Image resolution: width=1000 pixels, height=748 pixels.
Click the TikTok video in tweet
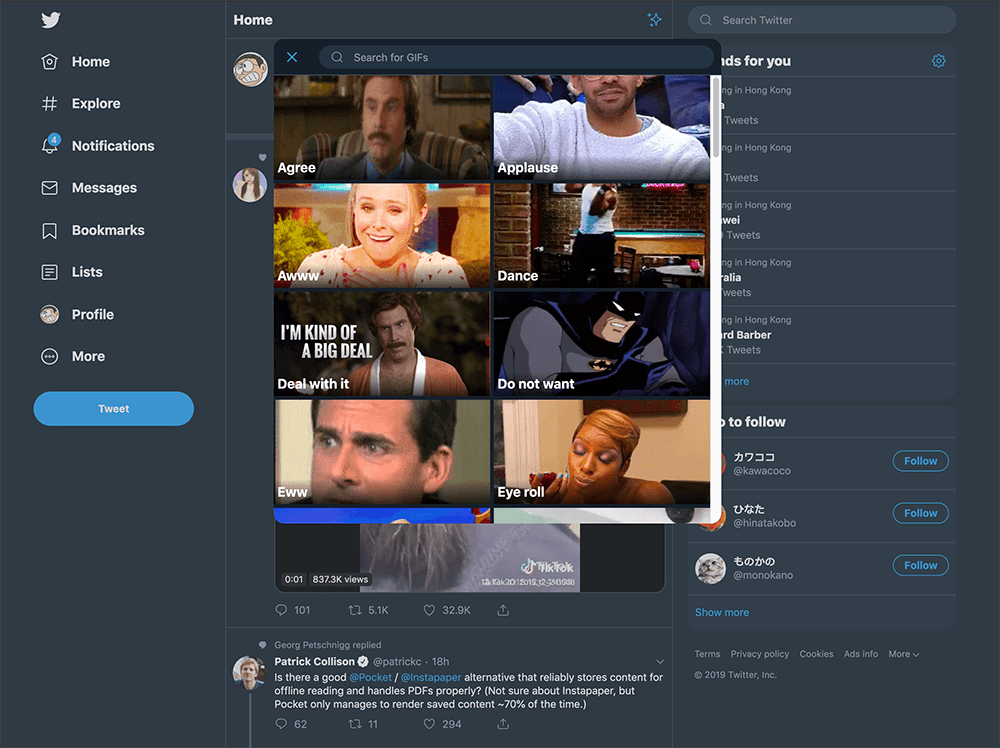(470, 558)
